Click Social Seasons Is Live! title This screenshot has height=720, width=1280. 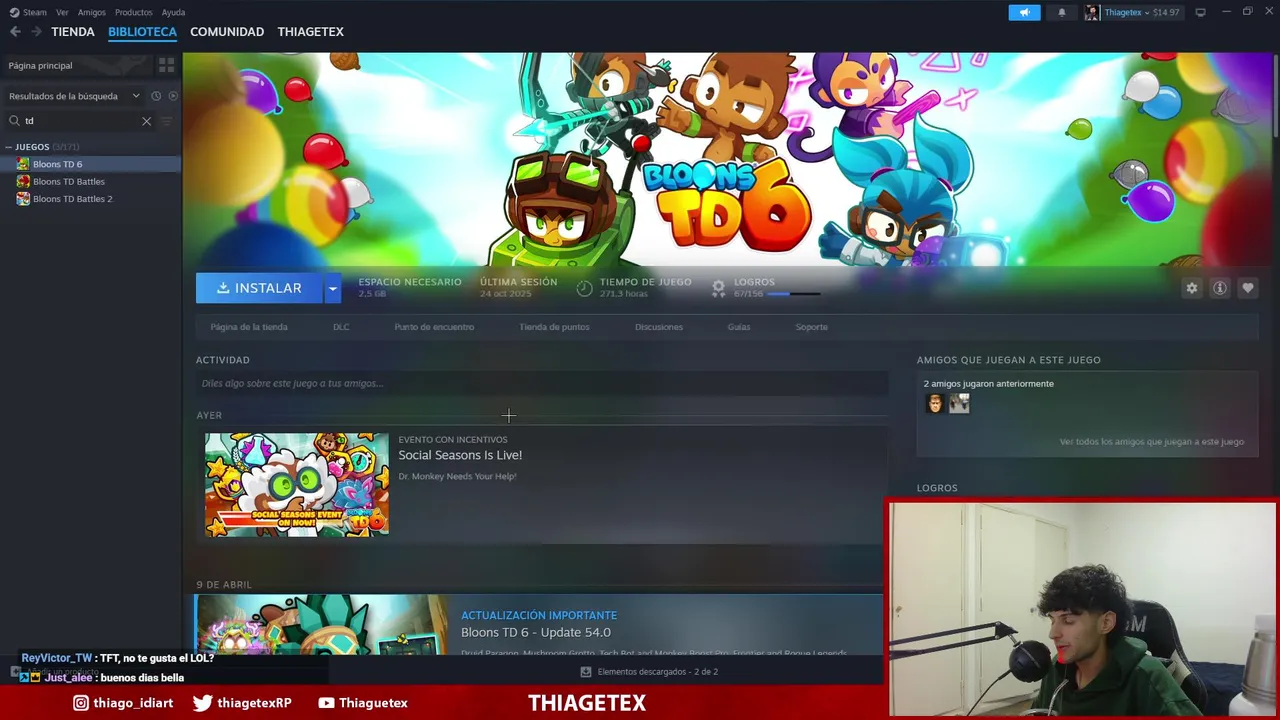460,455
